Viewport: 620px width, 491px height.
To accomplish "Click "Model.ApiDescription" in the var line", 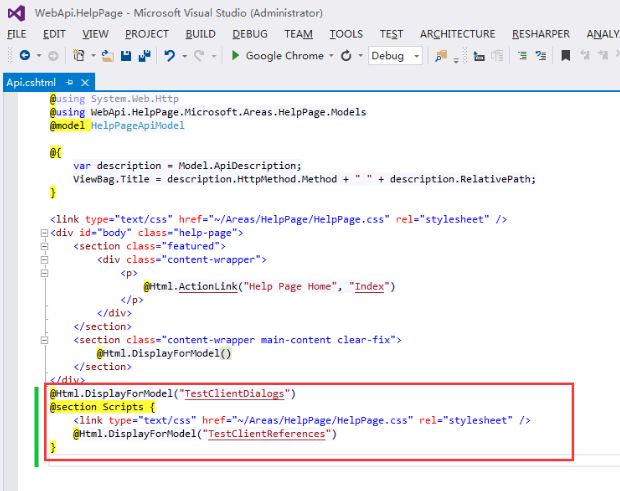I will coord(236,166).
